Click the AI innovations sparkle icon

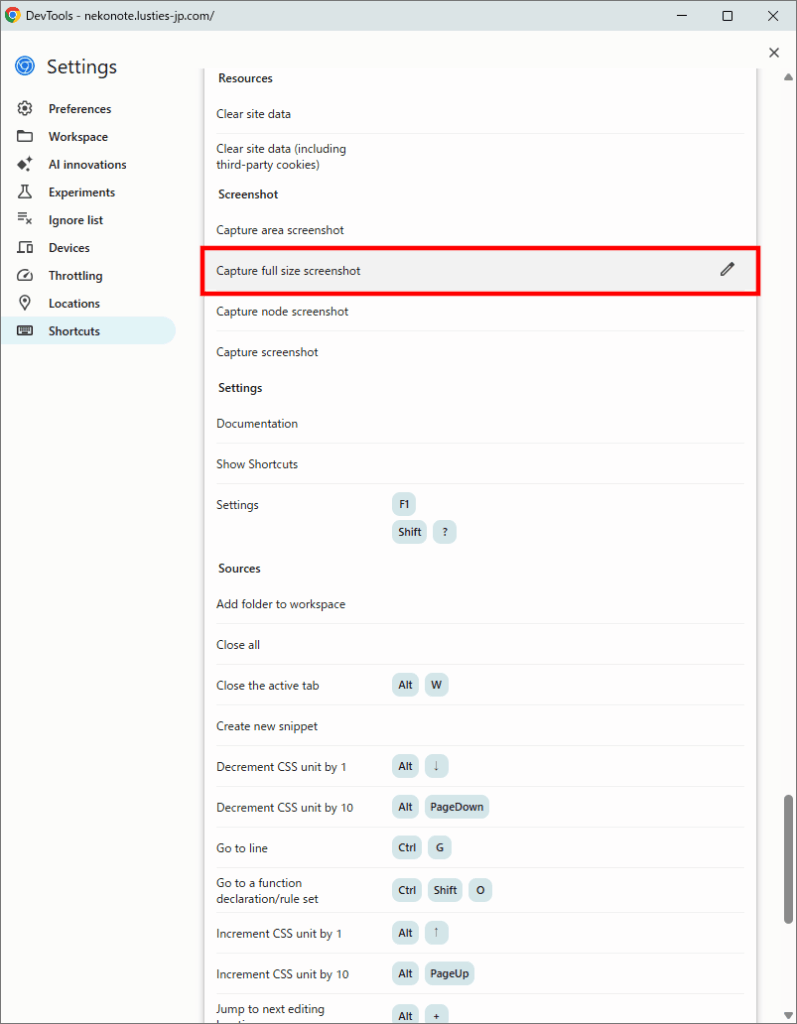[x=25, y=164]
